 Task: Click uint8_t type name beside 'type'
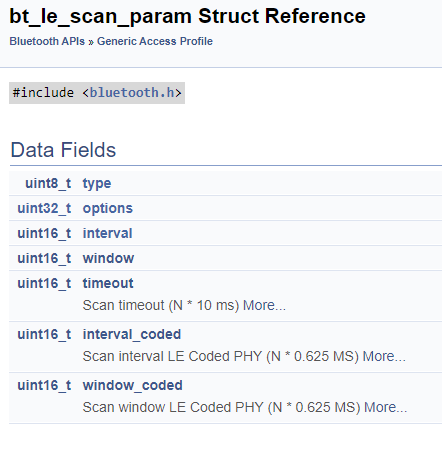48,183
